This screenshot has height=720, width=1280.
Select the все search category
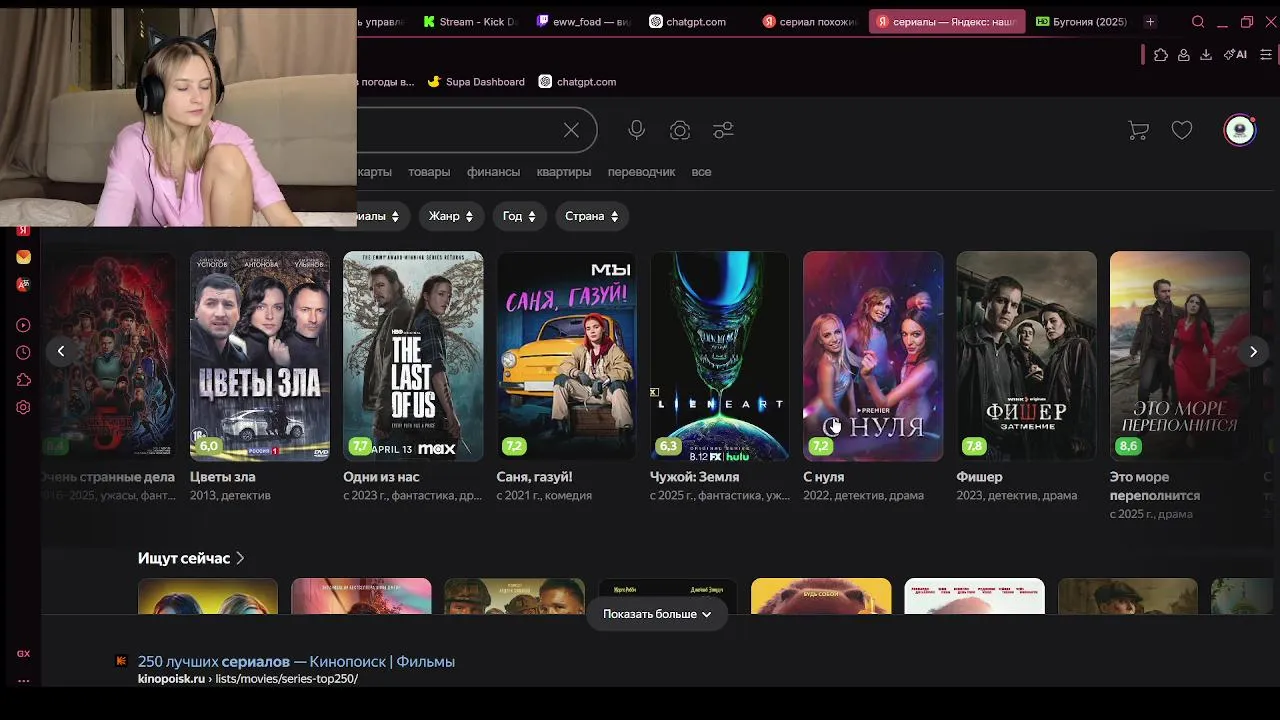click(701, 172)
